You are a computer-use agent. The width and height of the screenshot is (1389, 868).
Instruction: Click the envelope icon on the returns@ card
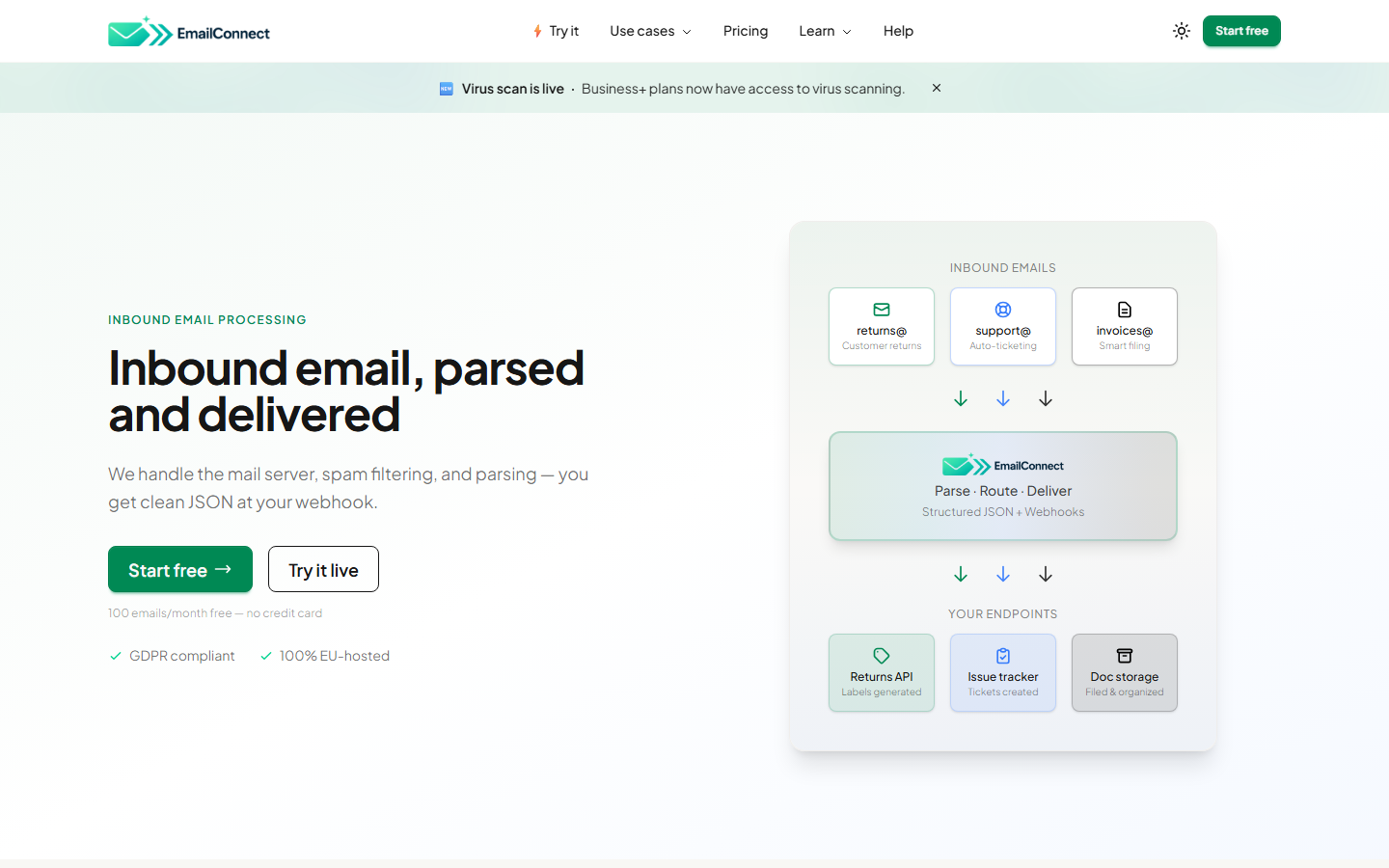click(x=881, y=310)
